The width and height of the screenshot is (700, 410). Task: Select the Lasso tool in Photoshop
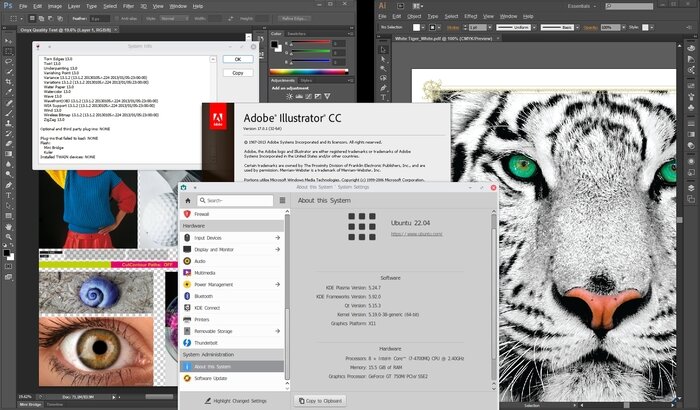click(x=8, y=62)
